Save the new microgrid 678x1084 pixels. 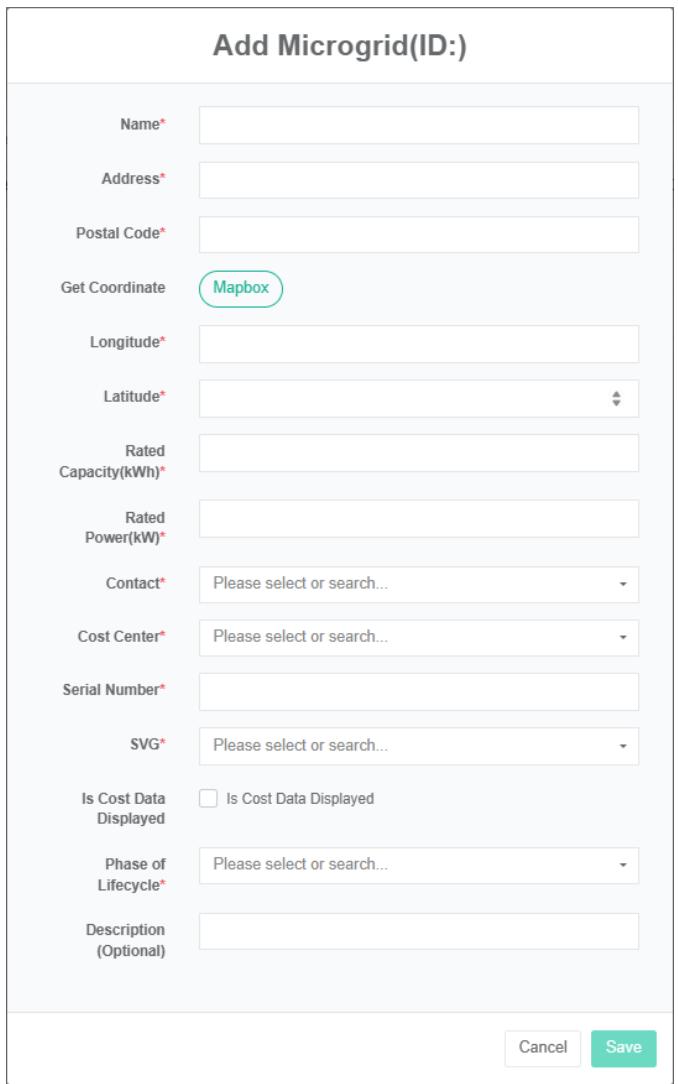click(x=623, y=1047)
